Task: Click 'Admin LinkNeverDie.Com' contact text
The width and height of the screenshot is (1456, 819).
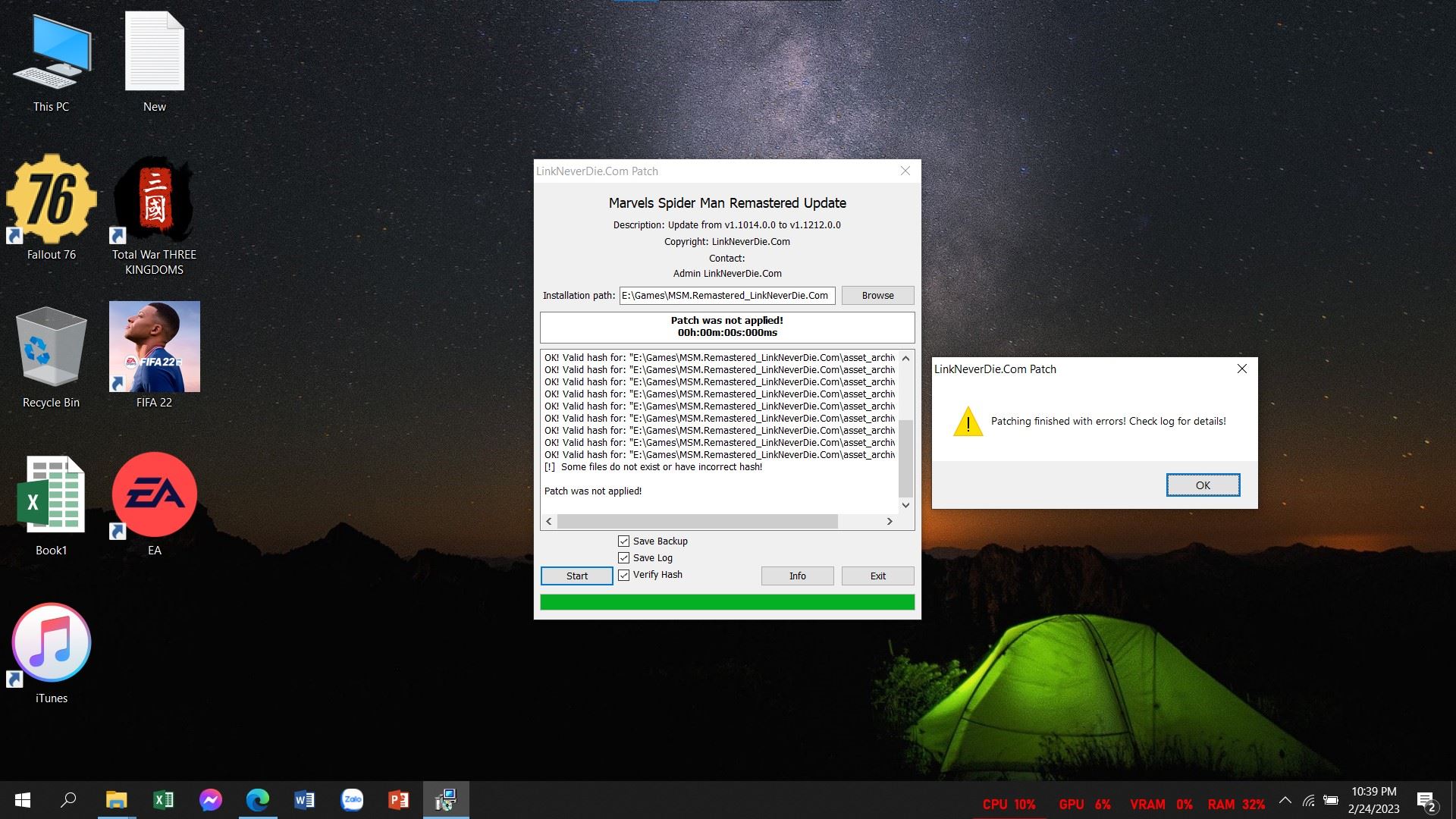Action: 727,274
